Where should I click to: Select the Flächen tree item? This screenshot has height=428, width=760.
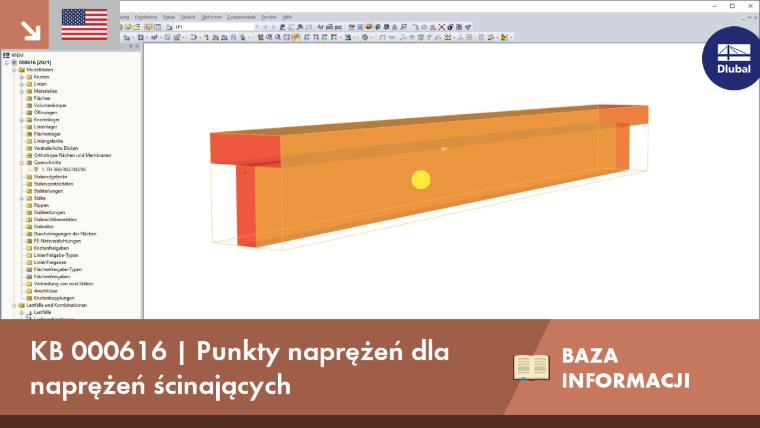coord(42,98)
